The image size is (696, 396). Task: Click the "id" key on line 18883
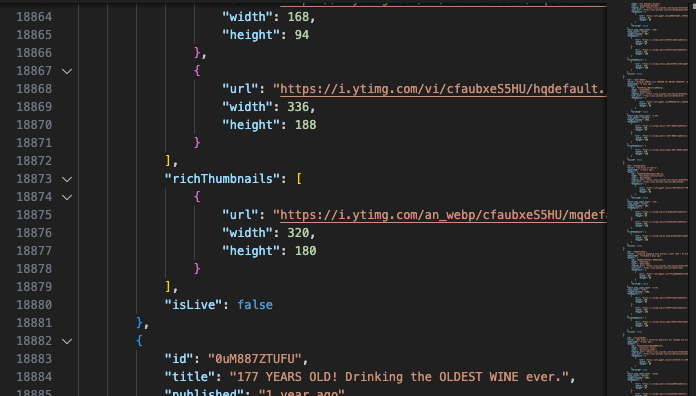click(178, 359)
